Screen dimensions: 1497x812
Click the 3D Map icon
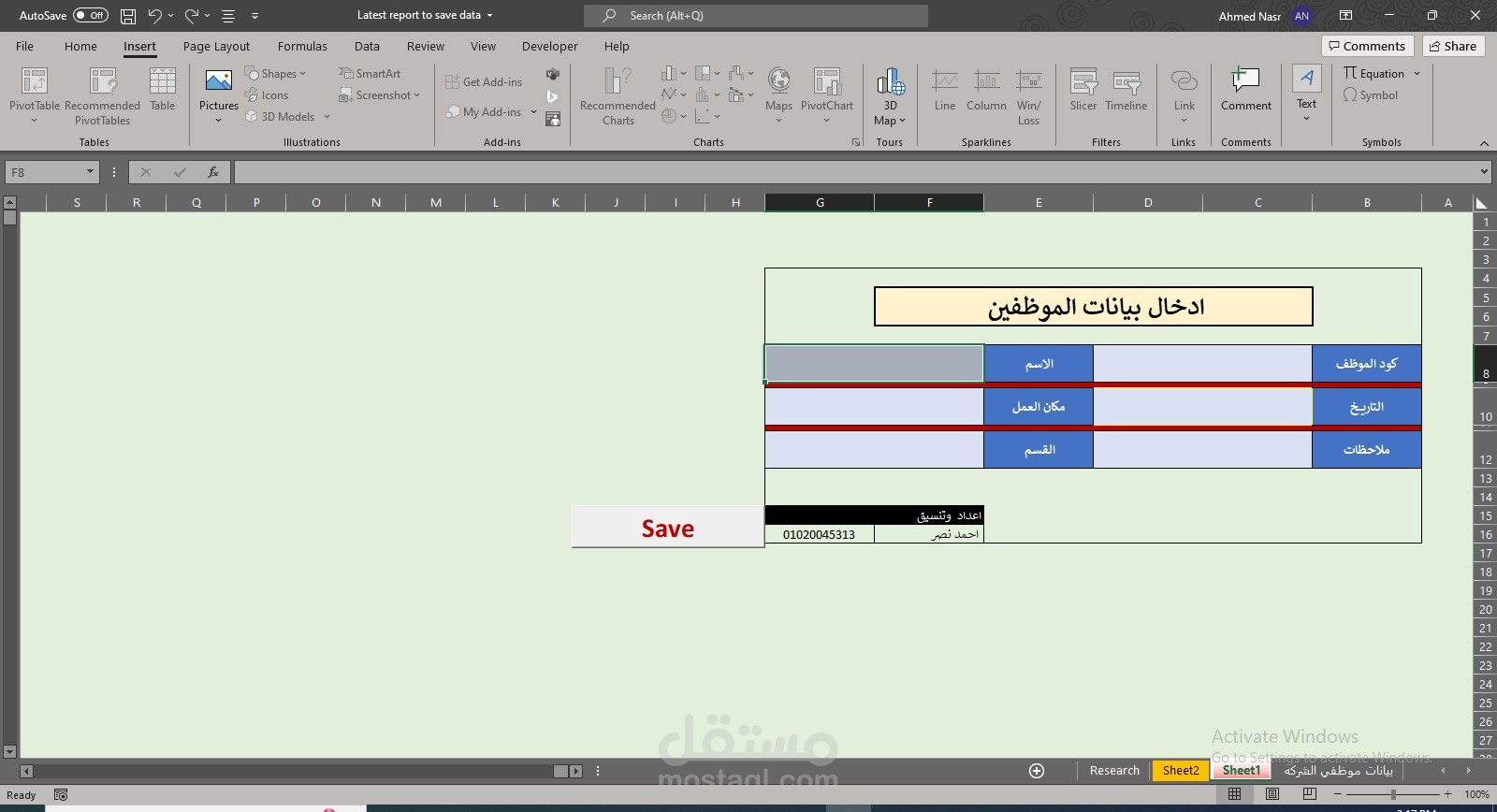pyautogui.click(x=891, y=82)
